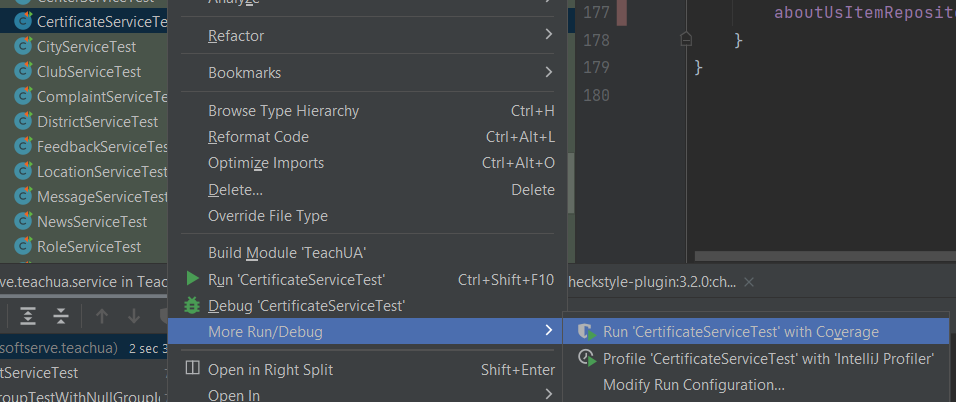Click the profiler clock icon

pyautogui.click(x=587, y=358)
